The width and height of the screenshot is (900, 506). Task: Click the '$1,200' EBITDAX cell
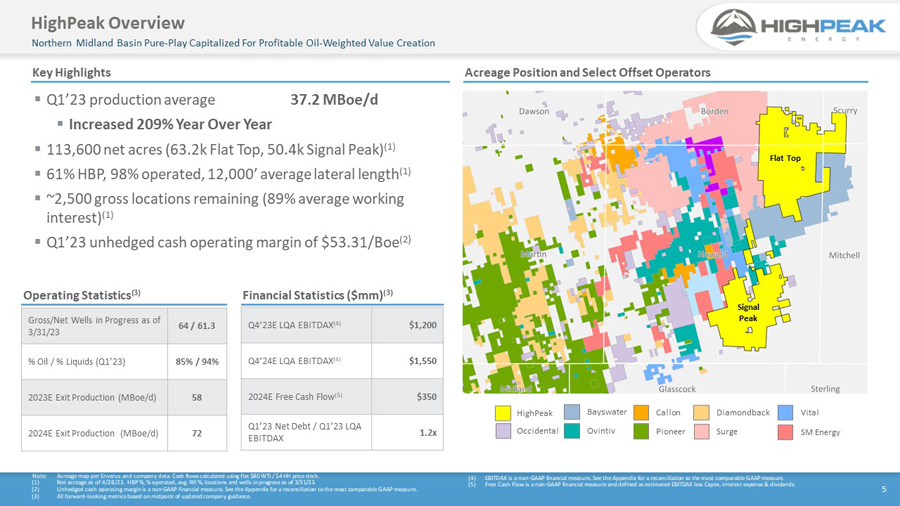[x=408, y=325]
